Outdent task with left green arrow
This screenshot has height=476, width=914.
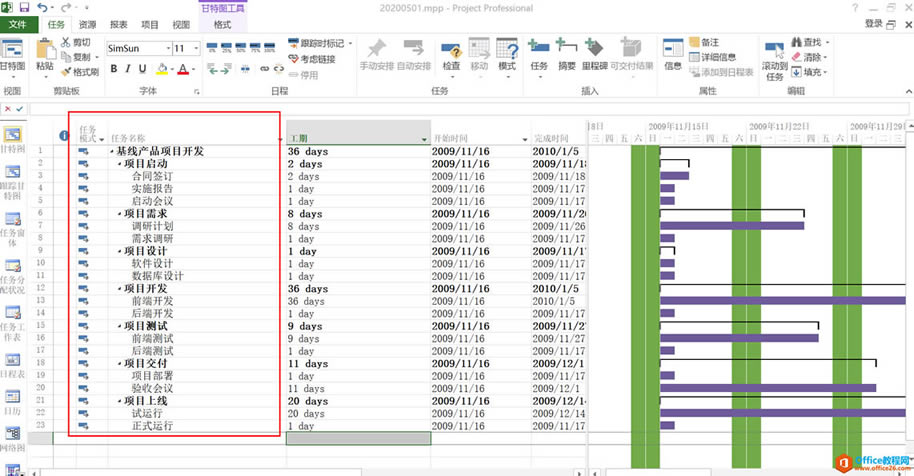[212, 69]
